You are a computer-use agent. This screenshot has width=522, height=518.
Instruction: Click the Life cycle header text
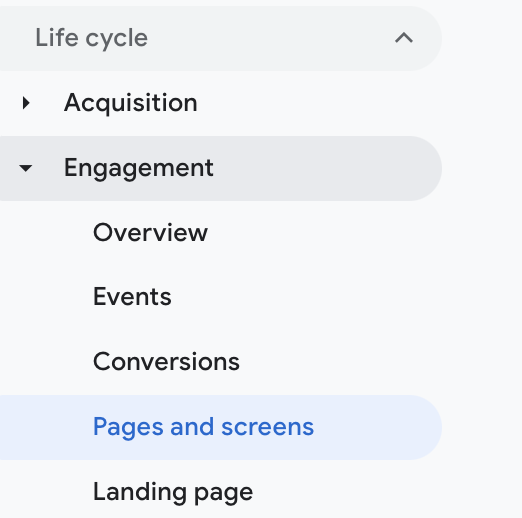coord(91,38)
